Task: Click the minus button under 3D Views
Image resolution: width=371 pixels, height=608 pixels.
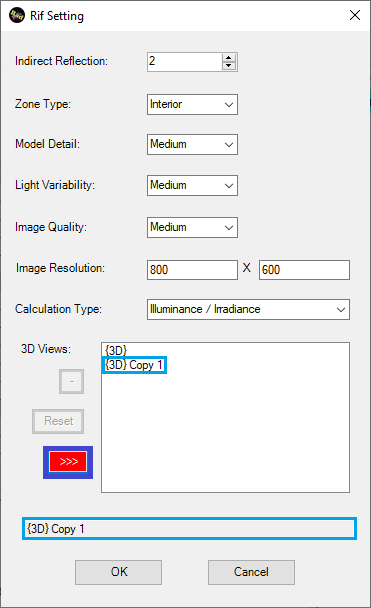Action: [x=71, y=382]
